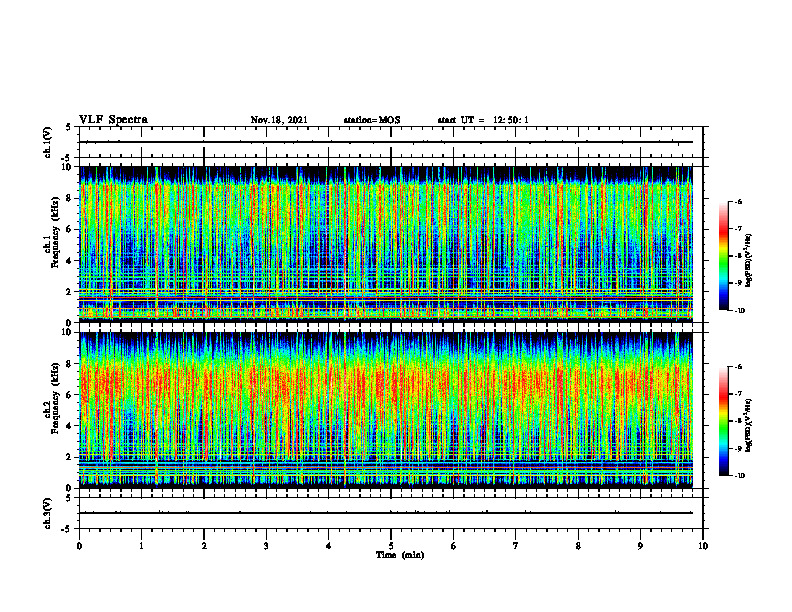Select the "start UT = 12:50: 1" text
The image size is (792, 612).
483,120
